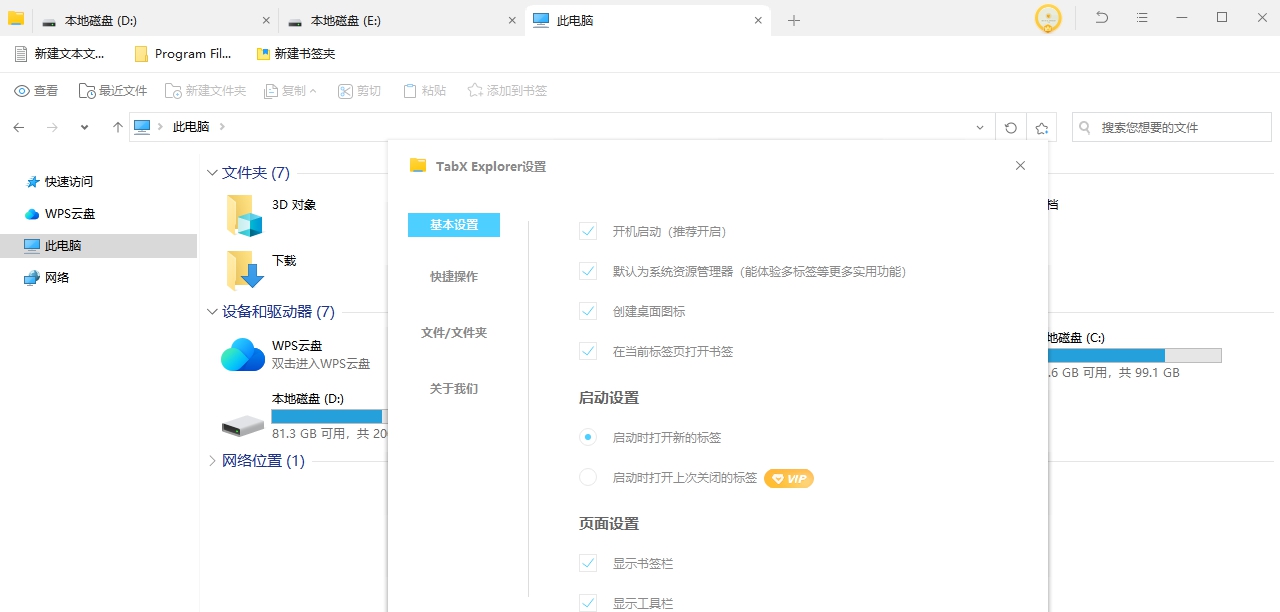Disable the 开机启动 startup checkbox

(x=588, y=231)
